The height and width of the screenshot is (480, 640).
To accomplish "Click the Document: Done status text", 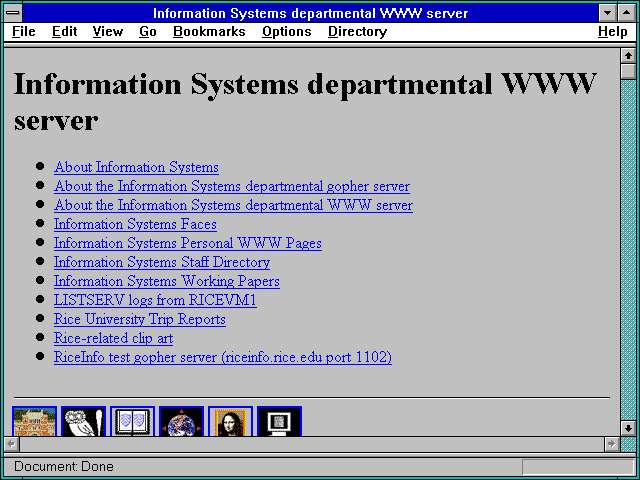I will point(64,467).
